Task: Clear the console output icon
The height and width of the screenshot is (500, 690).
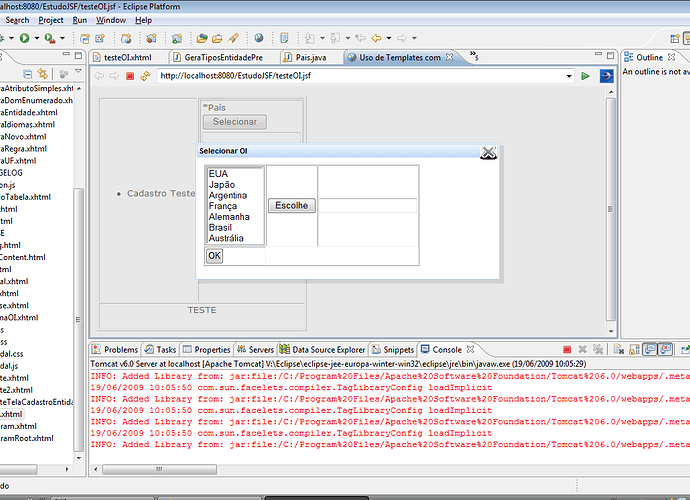Action: (619, 350)
